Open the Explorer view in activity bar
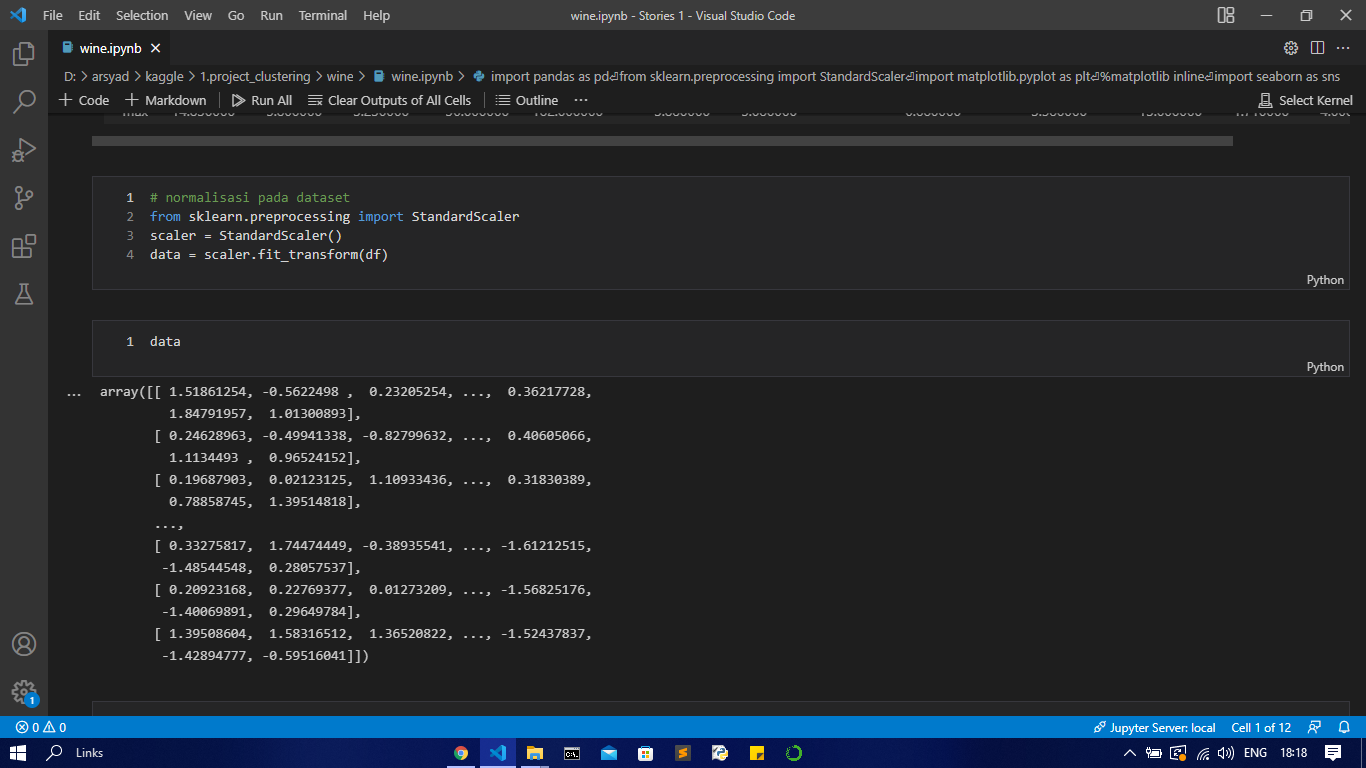 coord(24,54)
